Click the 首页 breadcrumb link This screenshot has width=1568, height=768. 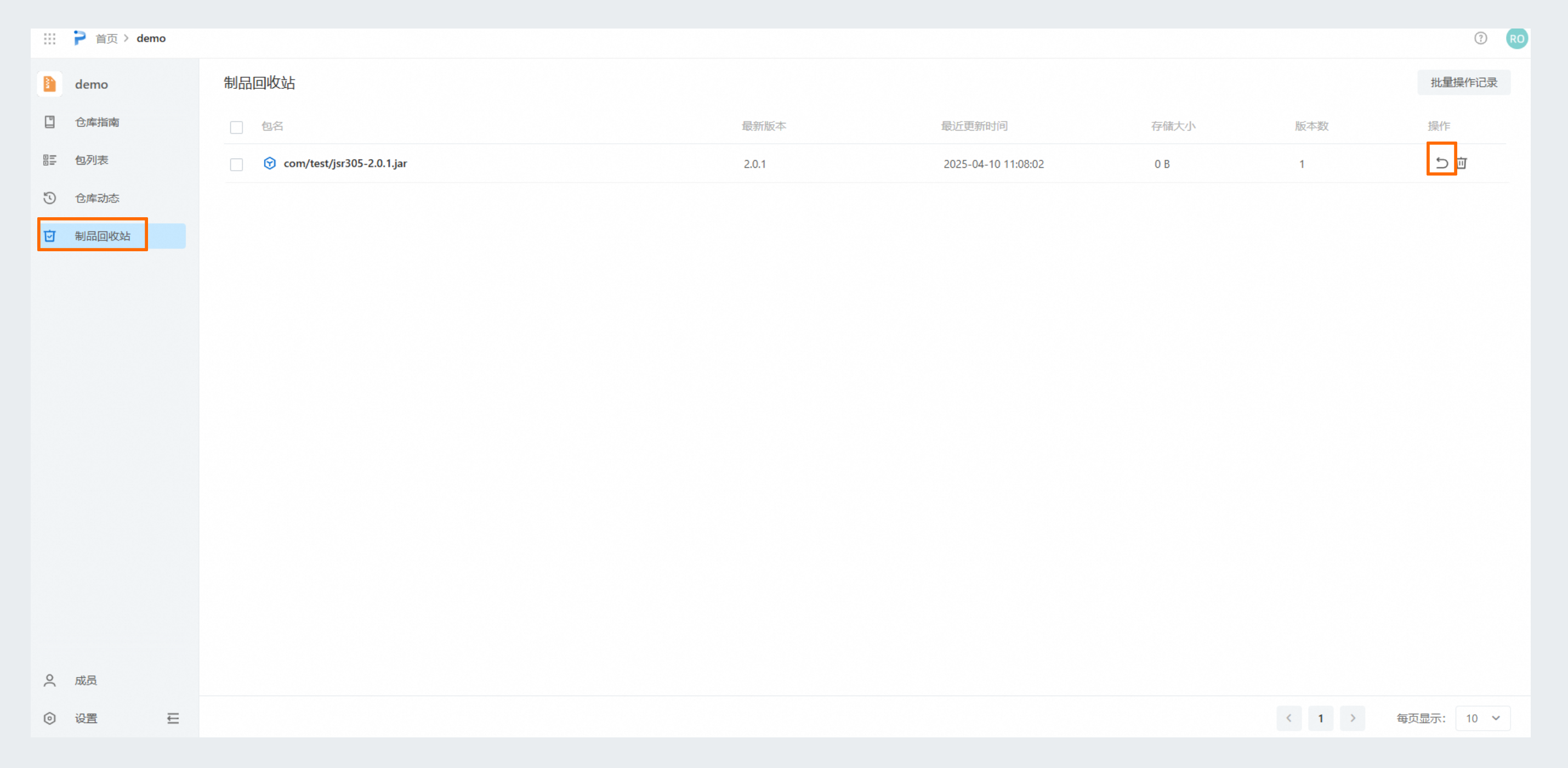[106, 38]
